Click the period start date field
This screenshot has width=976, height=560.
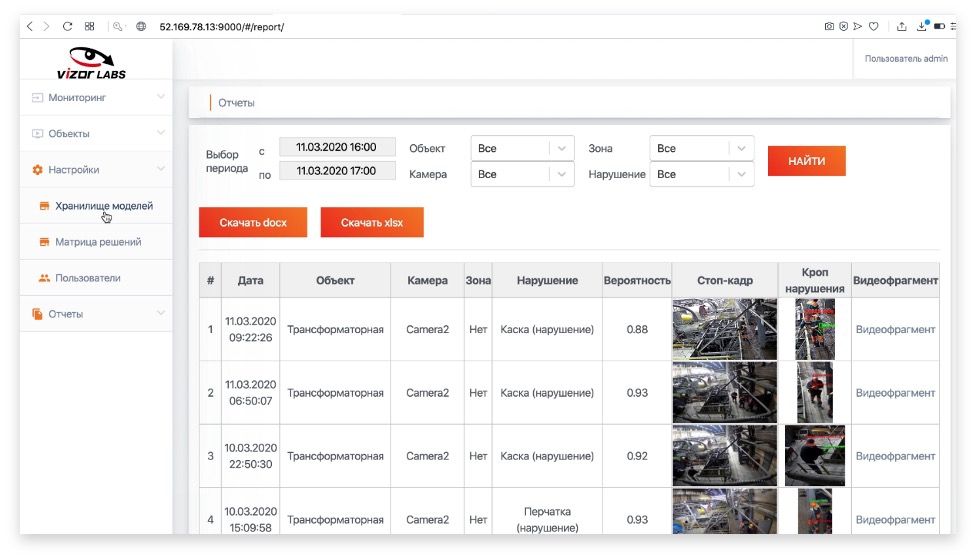coord(337,147)
